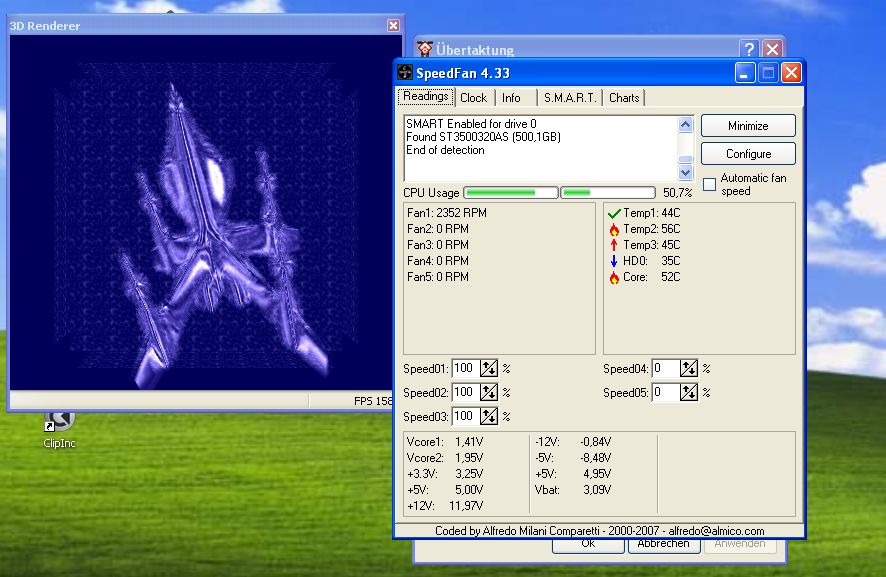Viewport: 886px width, 577px height.
Task: Click Abbrechen in the Übertaktung dialog
Action: [x=664, y=545]
